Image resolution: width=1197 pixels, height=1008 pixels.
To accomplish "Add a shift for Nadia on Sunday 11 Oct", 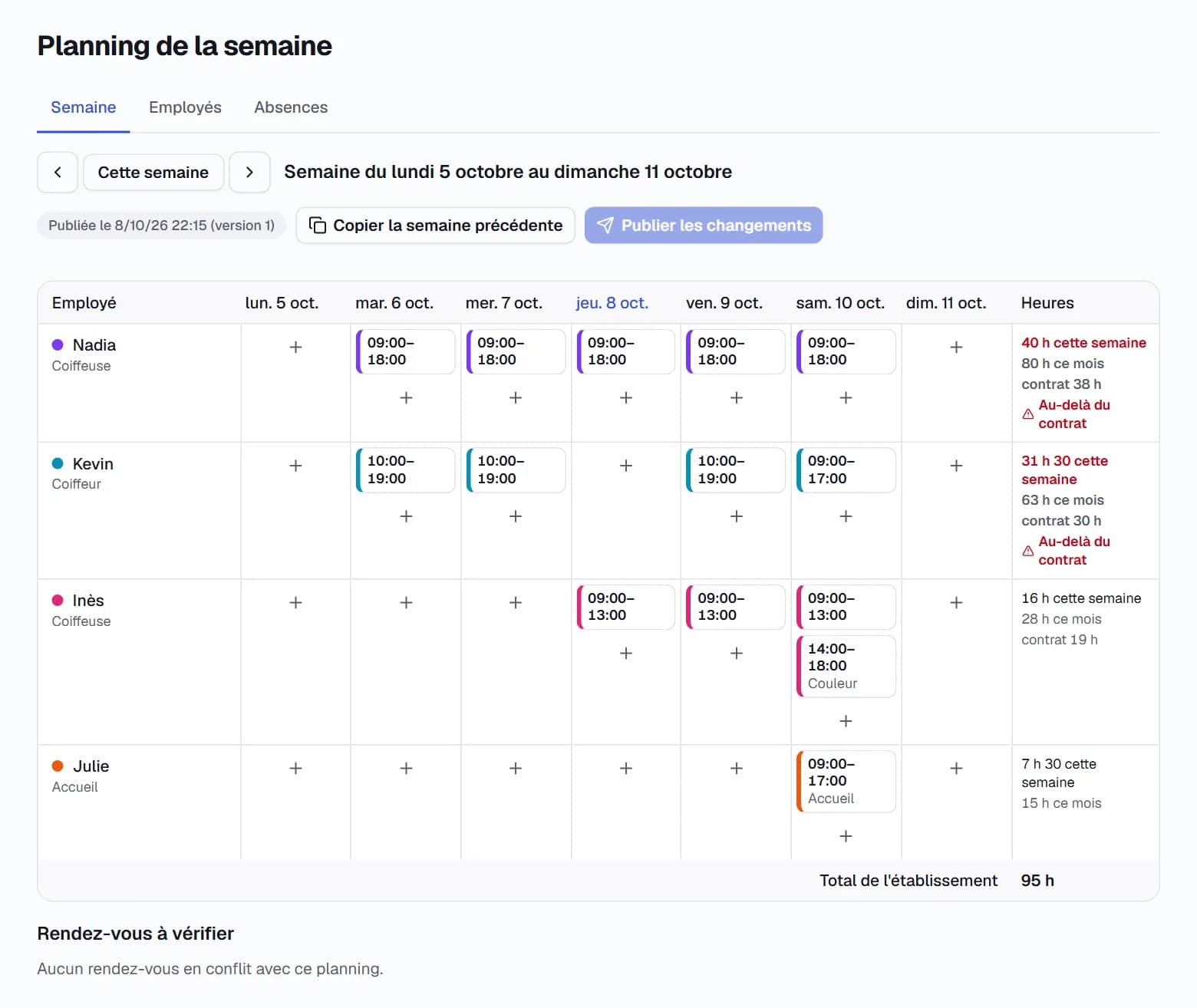I will pyautogui.click(x=956, y=348).
